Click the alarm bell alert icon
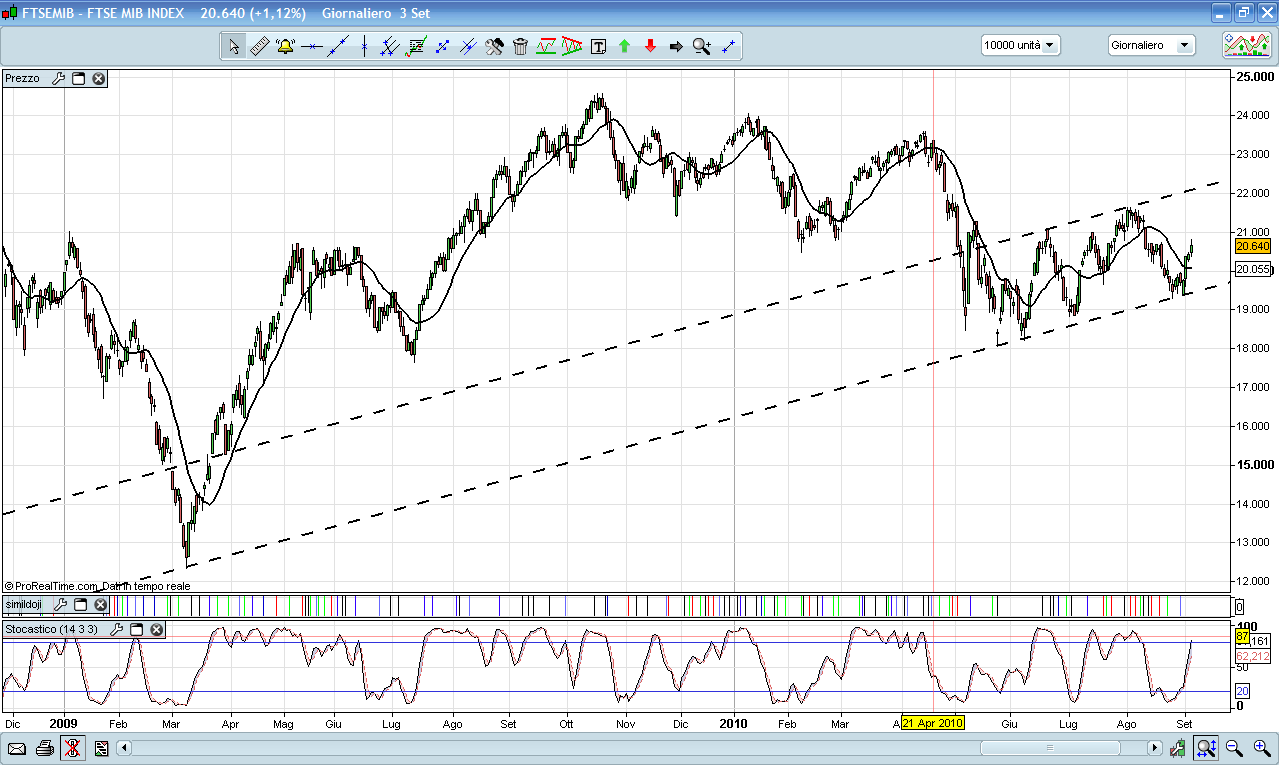Viewport: 1279px width, 765px height. click(x=285, y=46)
